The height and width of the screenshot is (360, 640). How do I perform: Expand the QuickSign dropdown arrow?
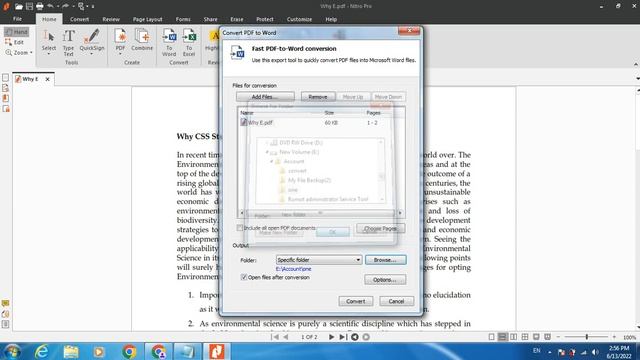click(91, 54)
